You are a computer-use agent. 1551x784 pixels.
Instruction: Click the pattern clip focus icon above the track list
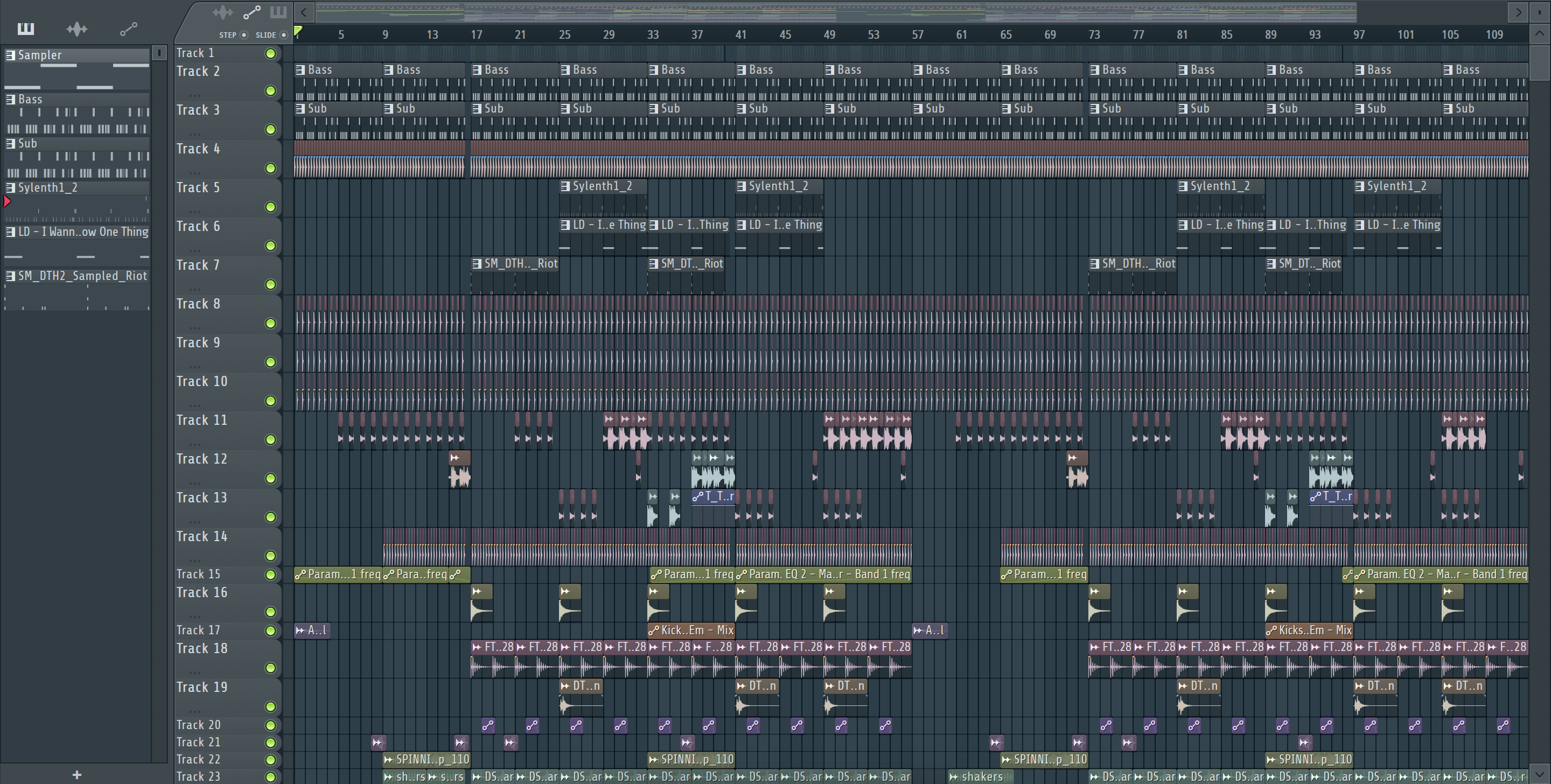tap(278, 12)
